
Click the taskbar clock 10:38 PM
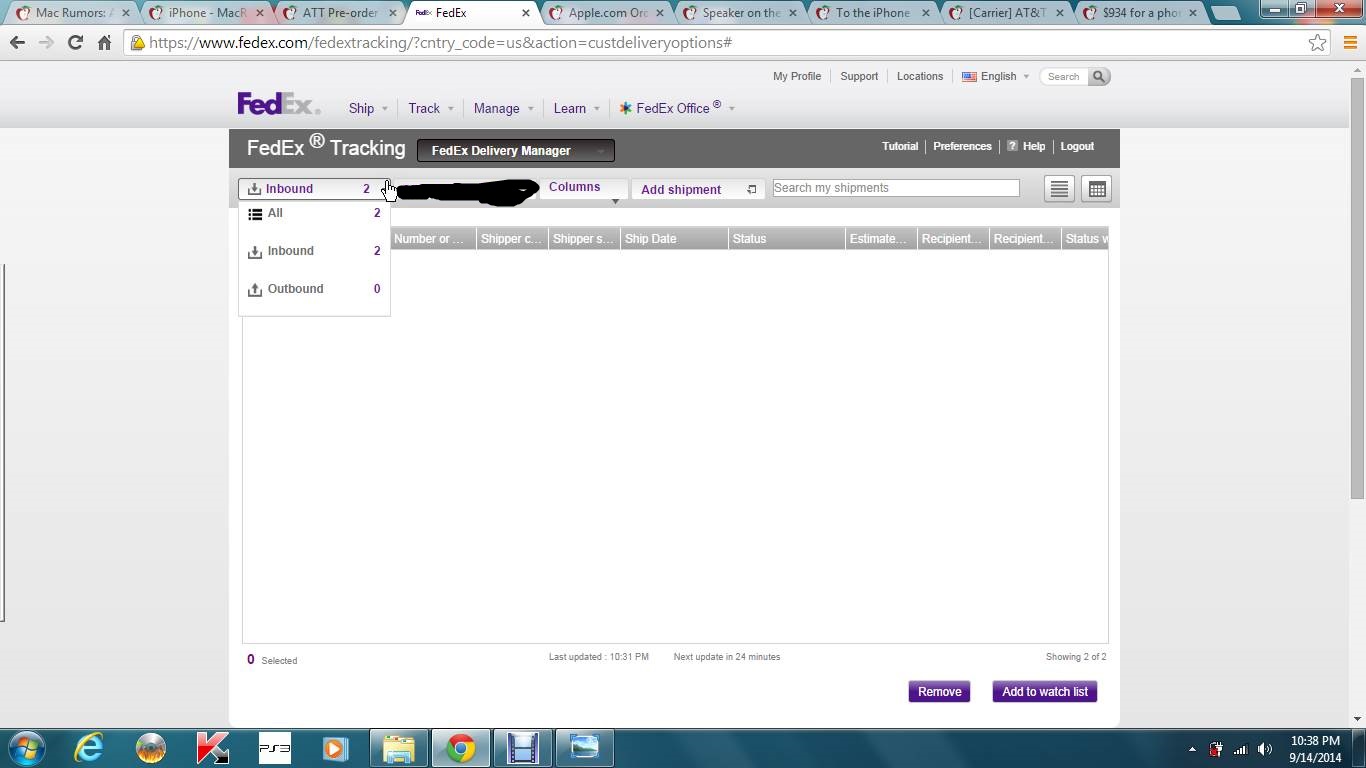pos(1315,741)
